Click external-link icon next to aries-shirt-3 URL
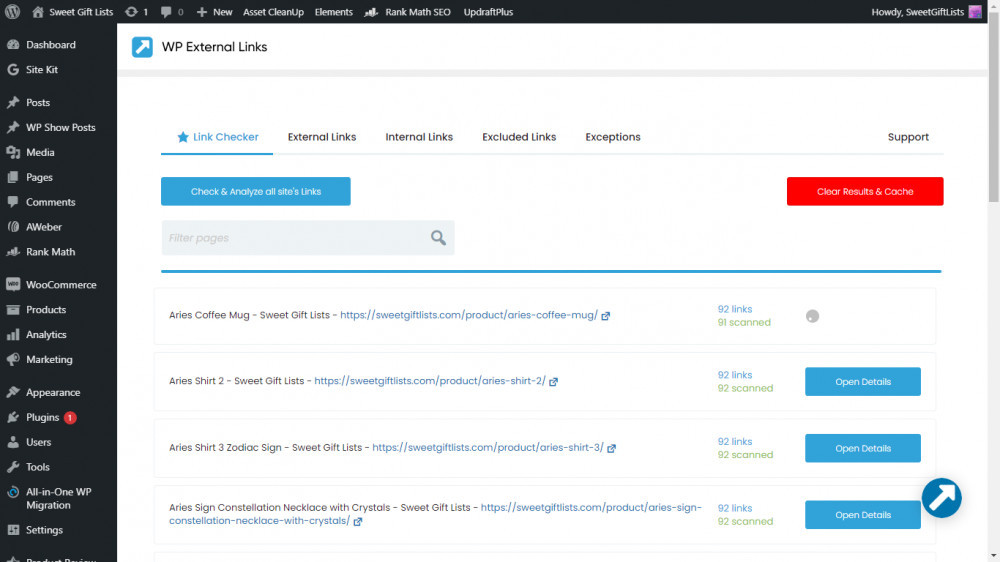Viewport: 1000px width, 562px height. 611,448
